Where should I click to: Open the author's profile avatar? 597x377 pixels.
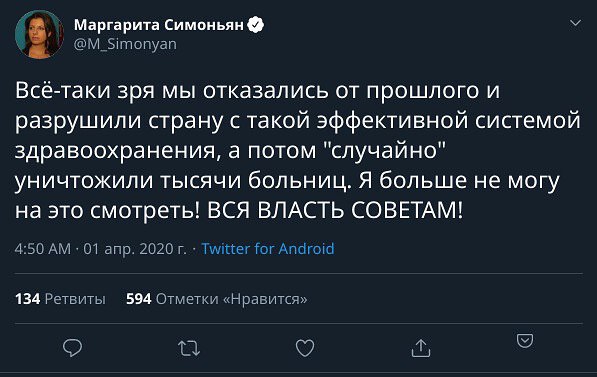[x=39, y=34]
